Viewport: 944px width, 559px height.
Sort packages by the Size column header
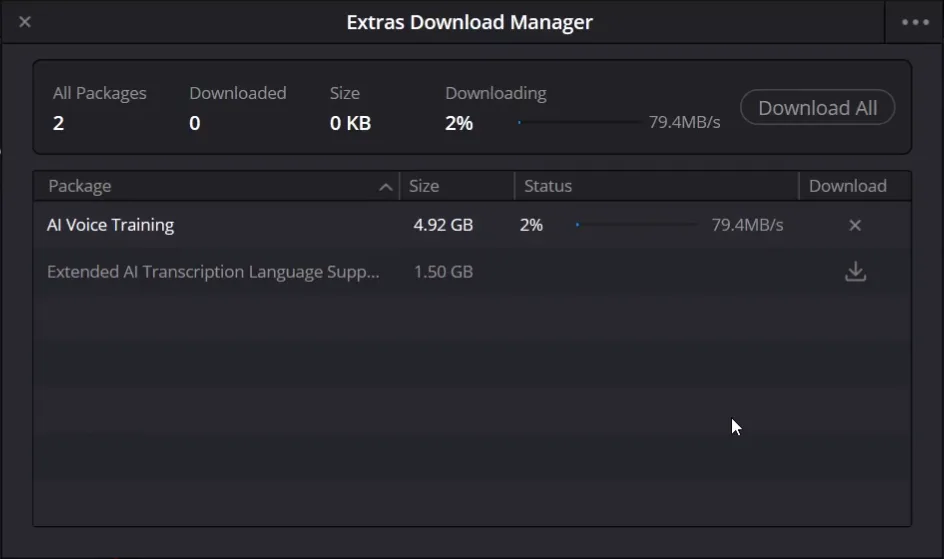click(424, 186)
